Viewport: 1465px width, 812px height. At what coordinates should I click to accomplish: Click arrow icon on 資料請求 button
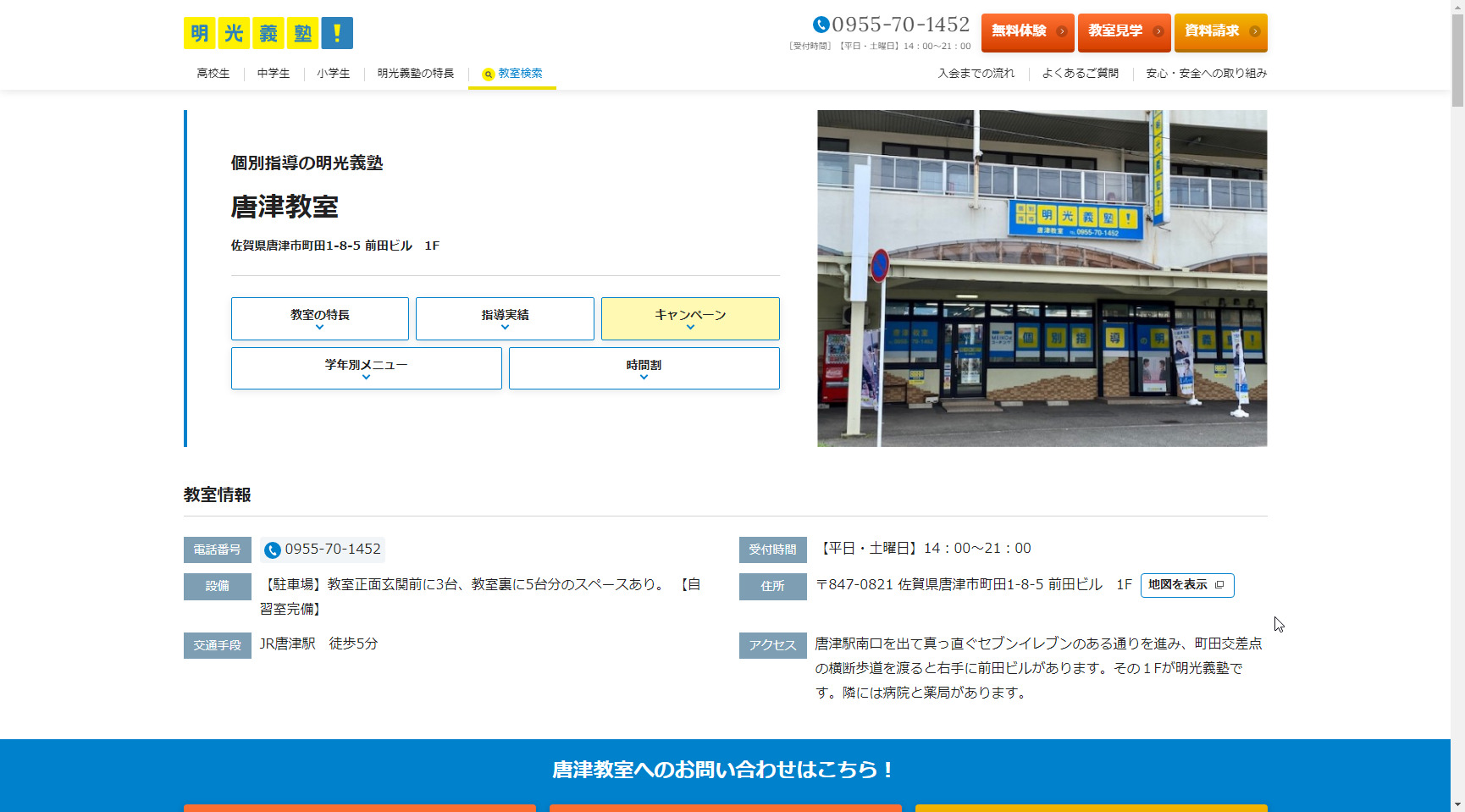click(1255, 31)
